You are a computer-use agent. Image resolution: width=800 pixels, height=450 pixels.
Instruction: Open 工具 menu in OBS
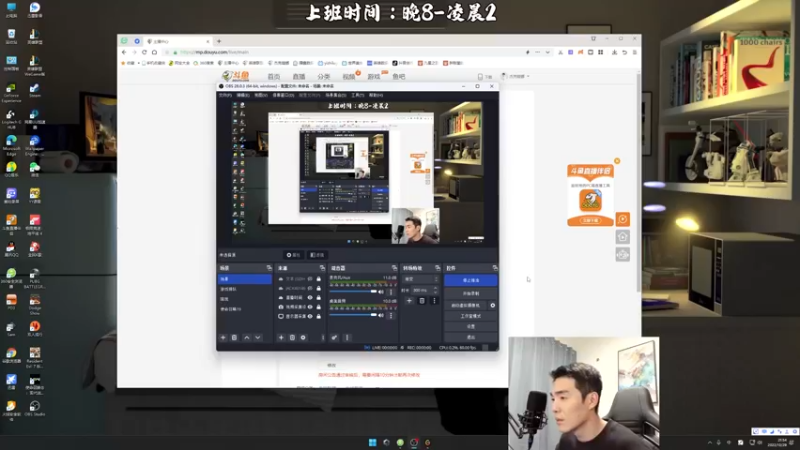pos(358,95)
